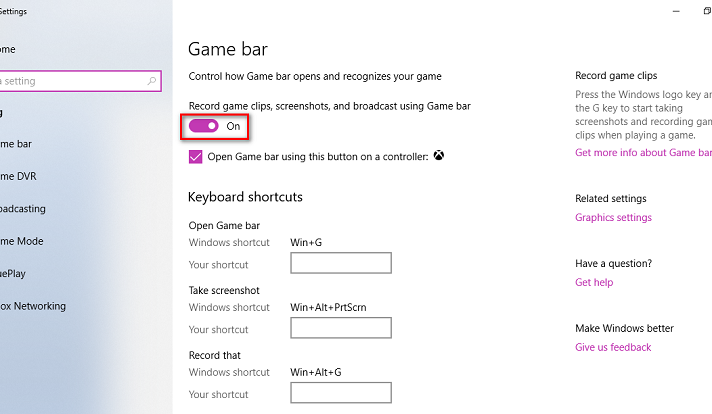Select Game Mode in the sidebar
The width and height of the screenshot is (712, 414).
(x=22, y=241)
